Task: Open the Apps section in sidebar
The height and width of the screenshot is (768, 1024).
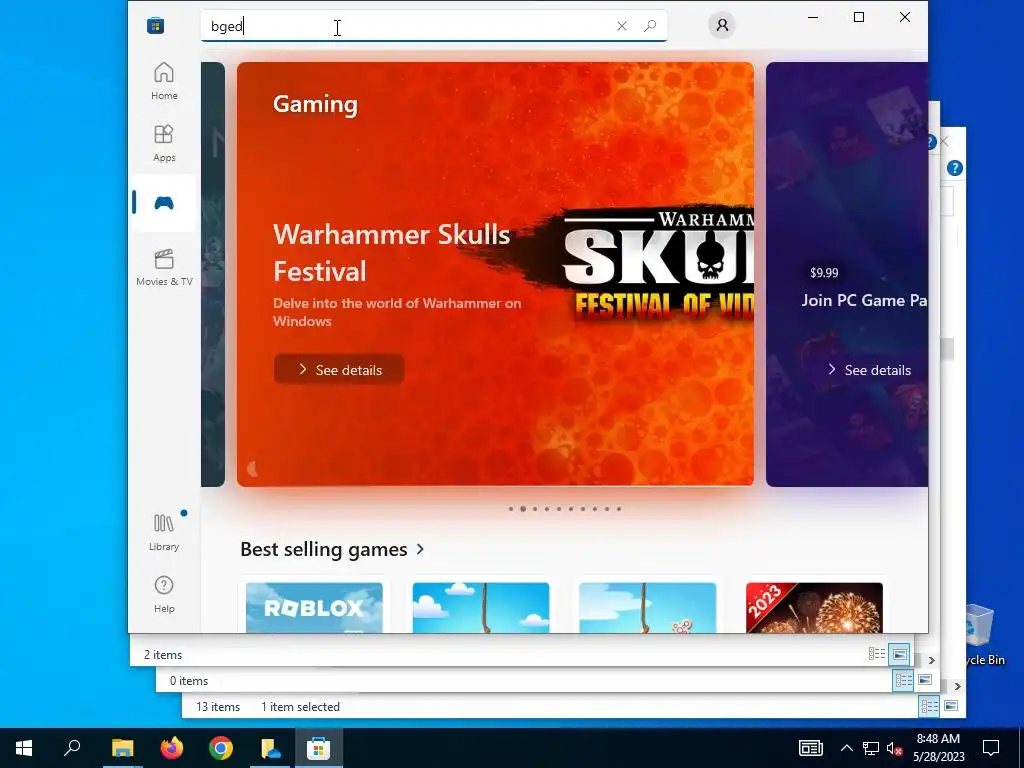Action: click(x=164, y=143)
